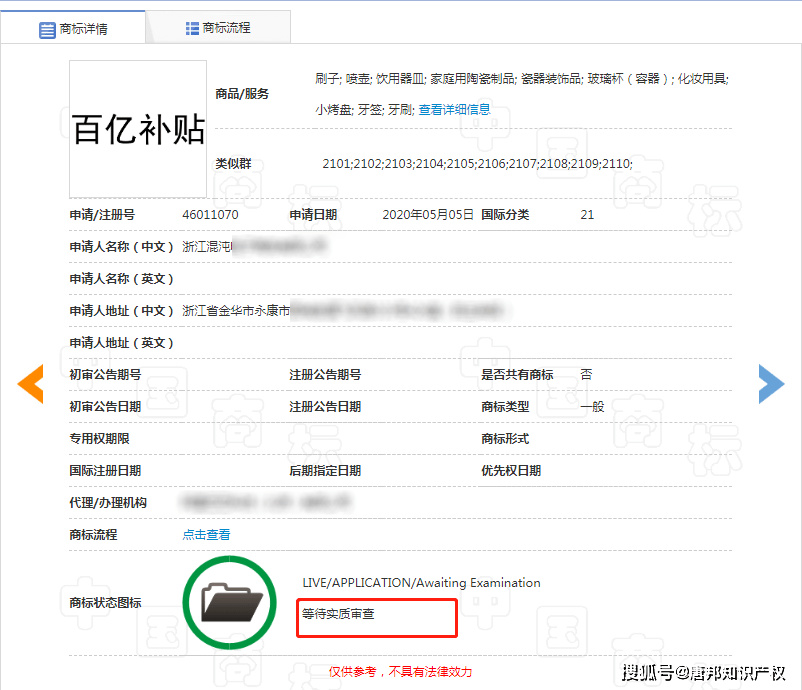Select the goods list starting with 刷子
This screenshot has height=690, width=802.
(x=522, y=94)
